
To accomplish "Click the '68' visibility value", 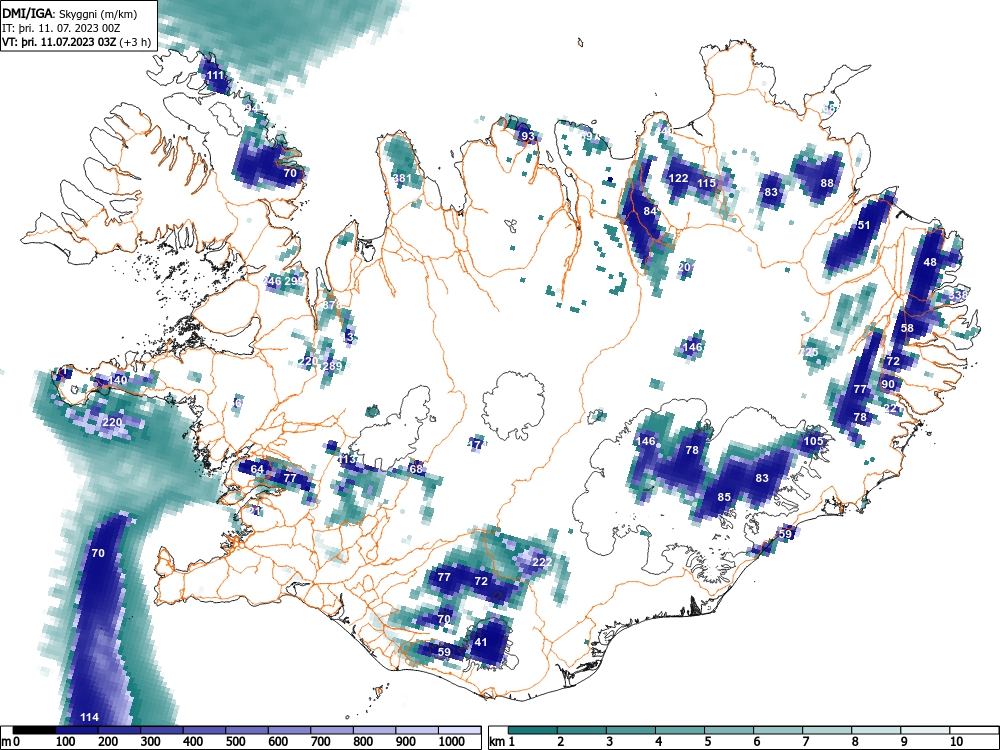I will coord(416,469).
